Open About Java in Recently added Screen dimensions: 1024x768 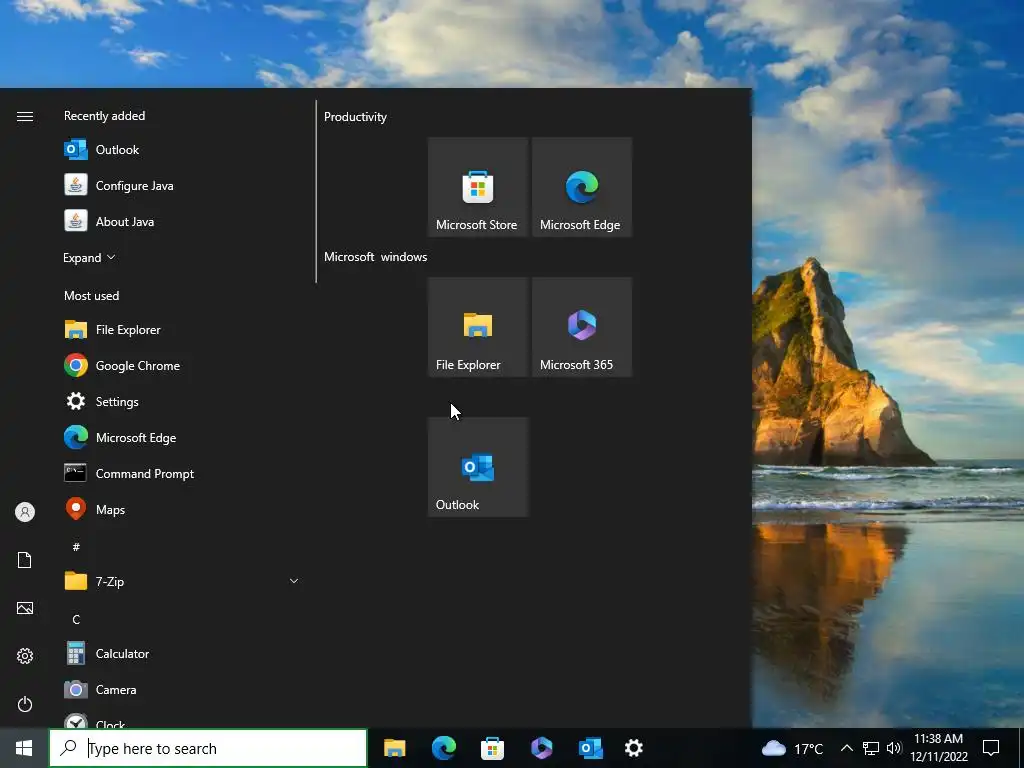(x=180, y=221)
